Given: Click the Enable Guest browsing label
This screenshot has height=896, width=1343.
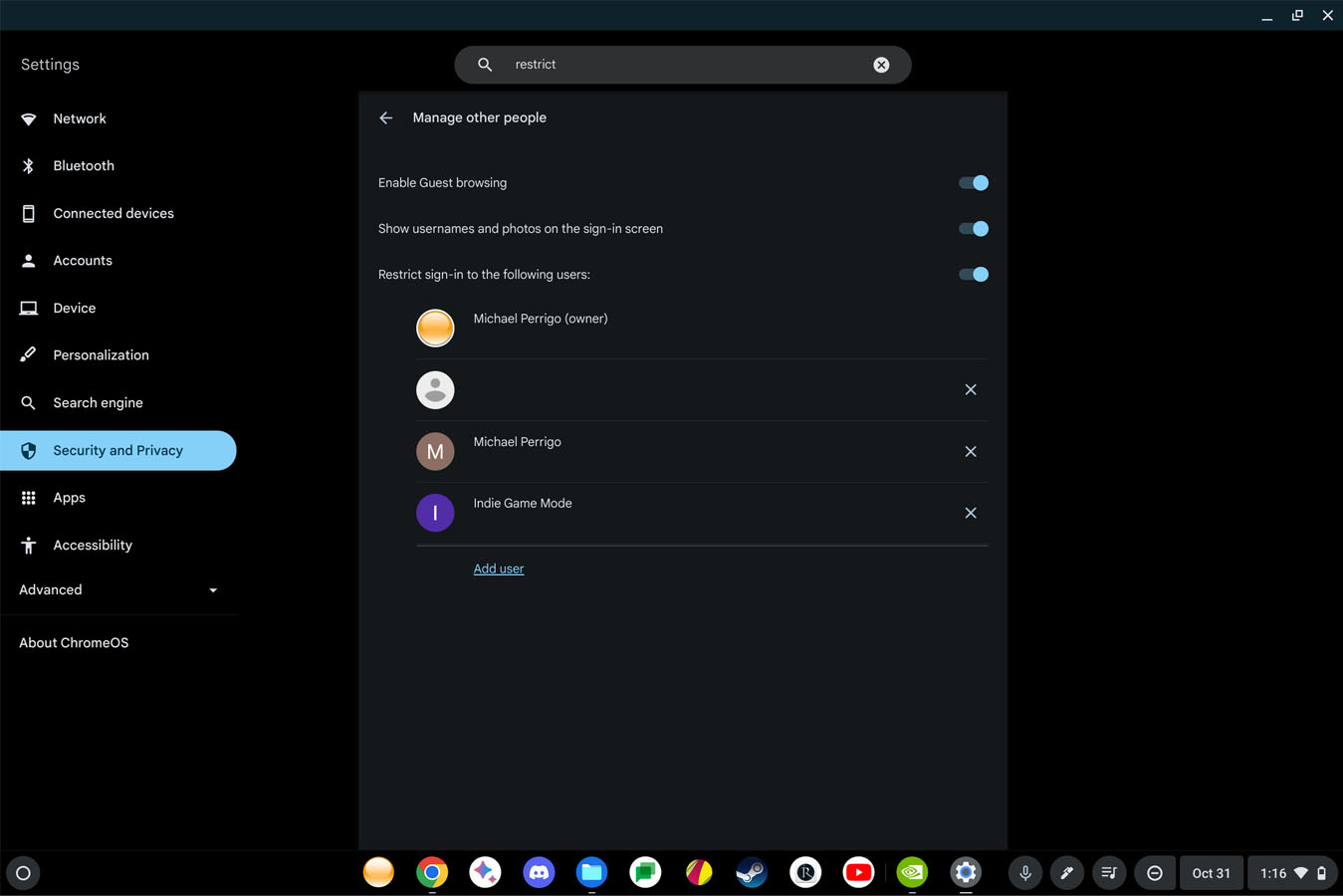Looking at the screenshot, I should tap(443, 183).
